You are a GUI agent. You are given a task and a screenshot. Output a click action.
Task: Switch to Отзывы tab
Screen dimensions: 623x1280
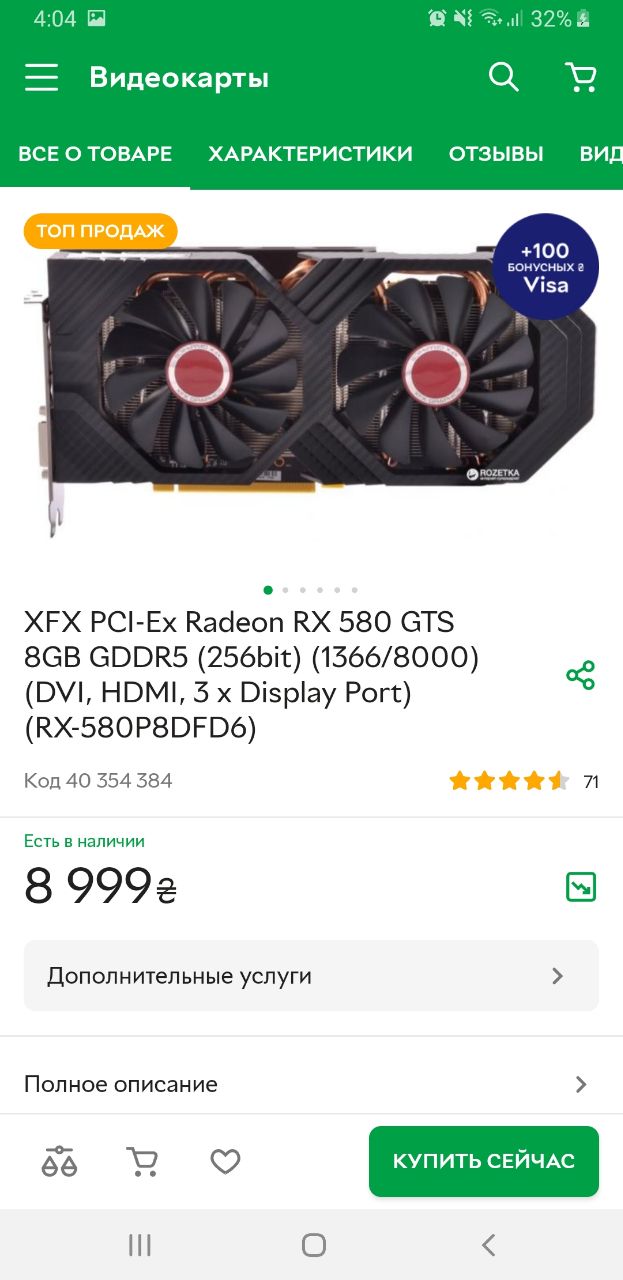coord(496,154)
